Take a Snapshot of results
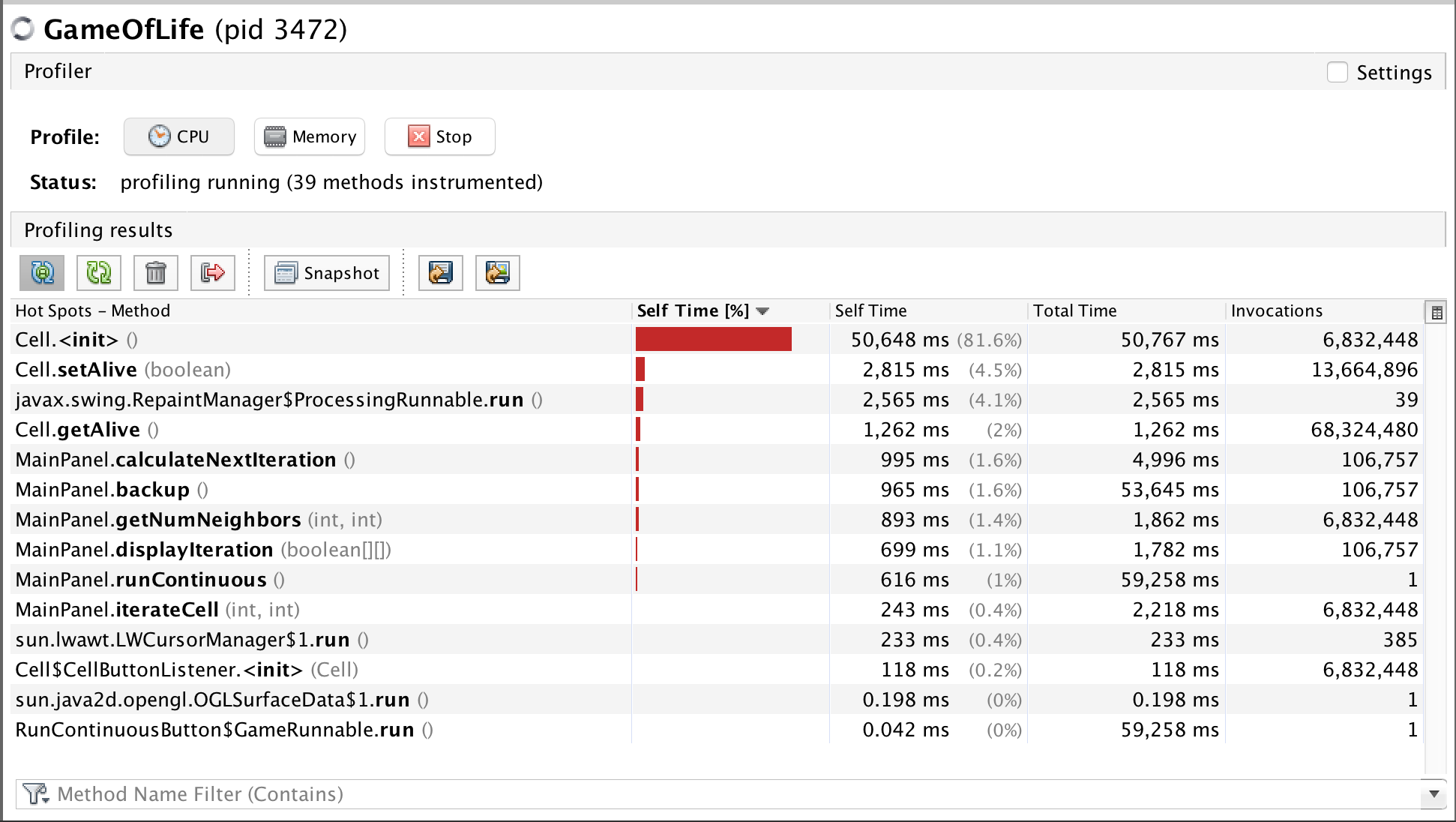Viewport: 1456px width, 822px height. (327, 273)
